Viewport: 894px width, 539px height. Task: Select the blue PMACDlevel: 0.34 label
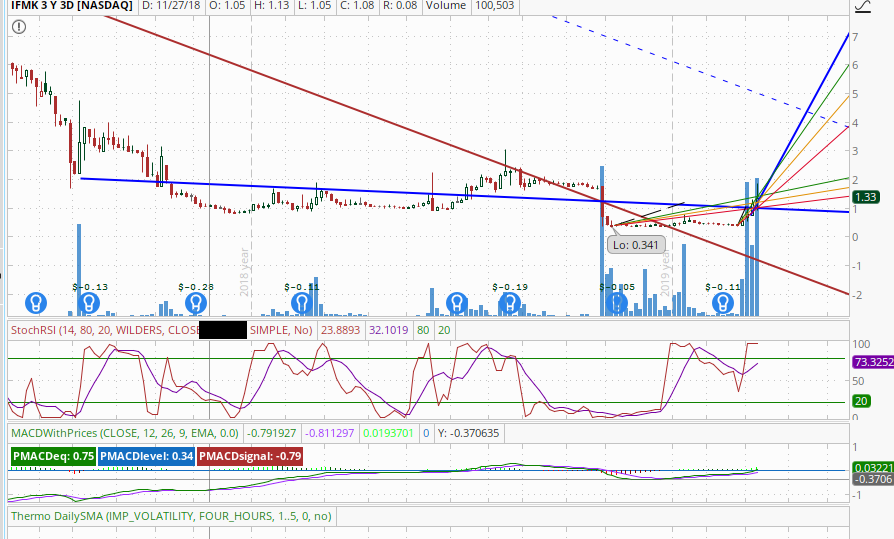coord(147,457)
